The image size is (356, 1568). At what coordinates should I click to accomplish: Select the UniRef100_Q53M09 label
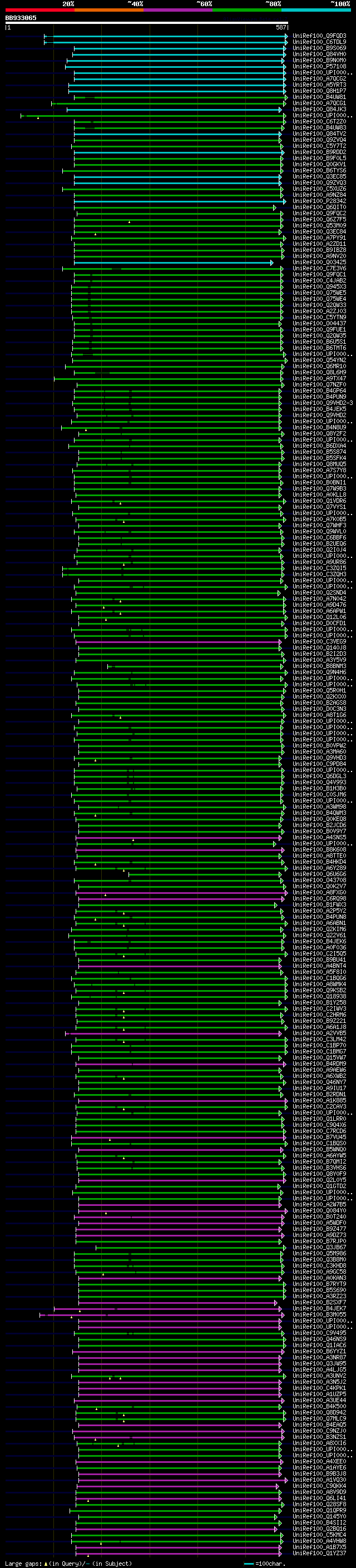[x=319, y=225]
